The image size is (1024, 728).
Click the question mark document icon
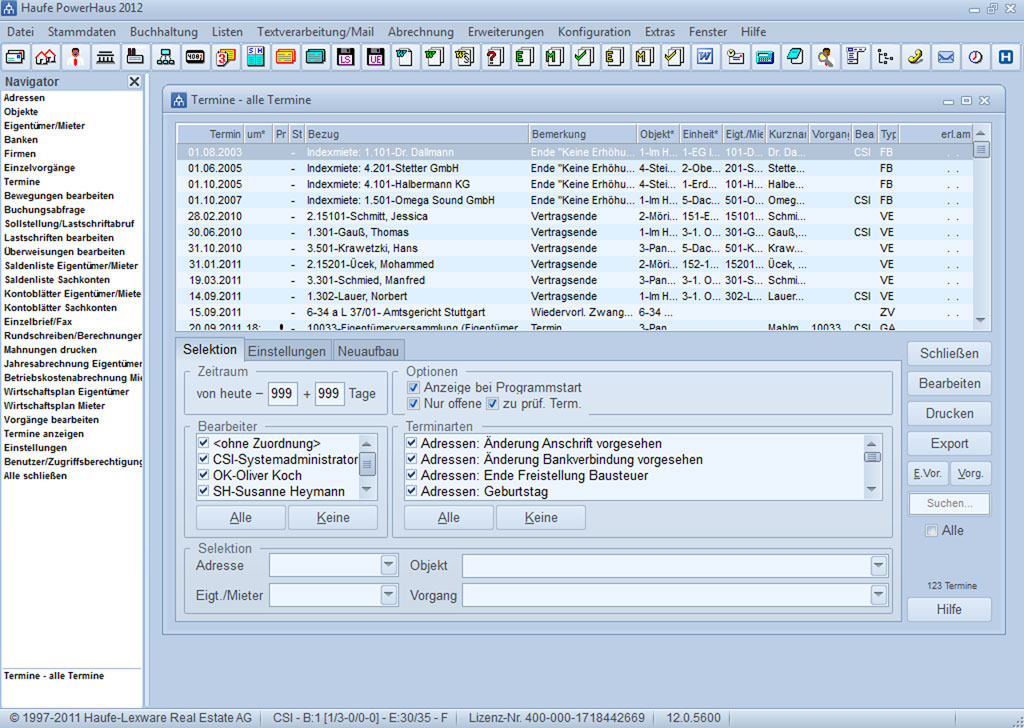[x=495, y=57]
